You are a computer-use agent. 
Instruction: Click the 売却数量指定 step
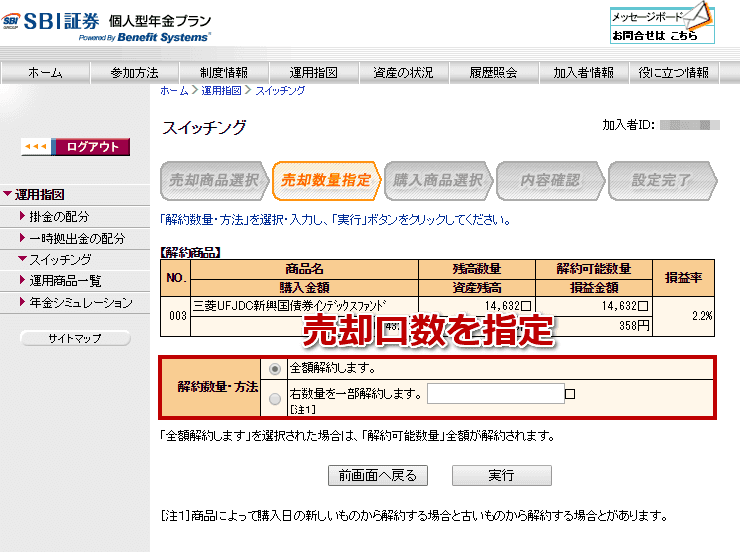point(326,181)
